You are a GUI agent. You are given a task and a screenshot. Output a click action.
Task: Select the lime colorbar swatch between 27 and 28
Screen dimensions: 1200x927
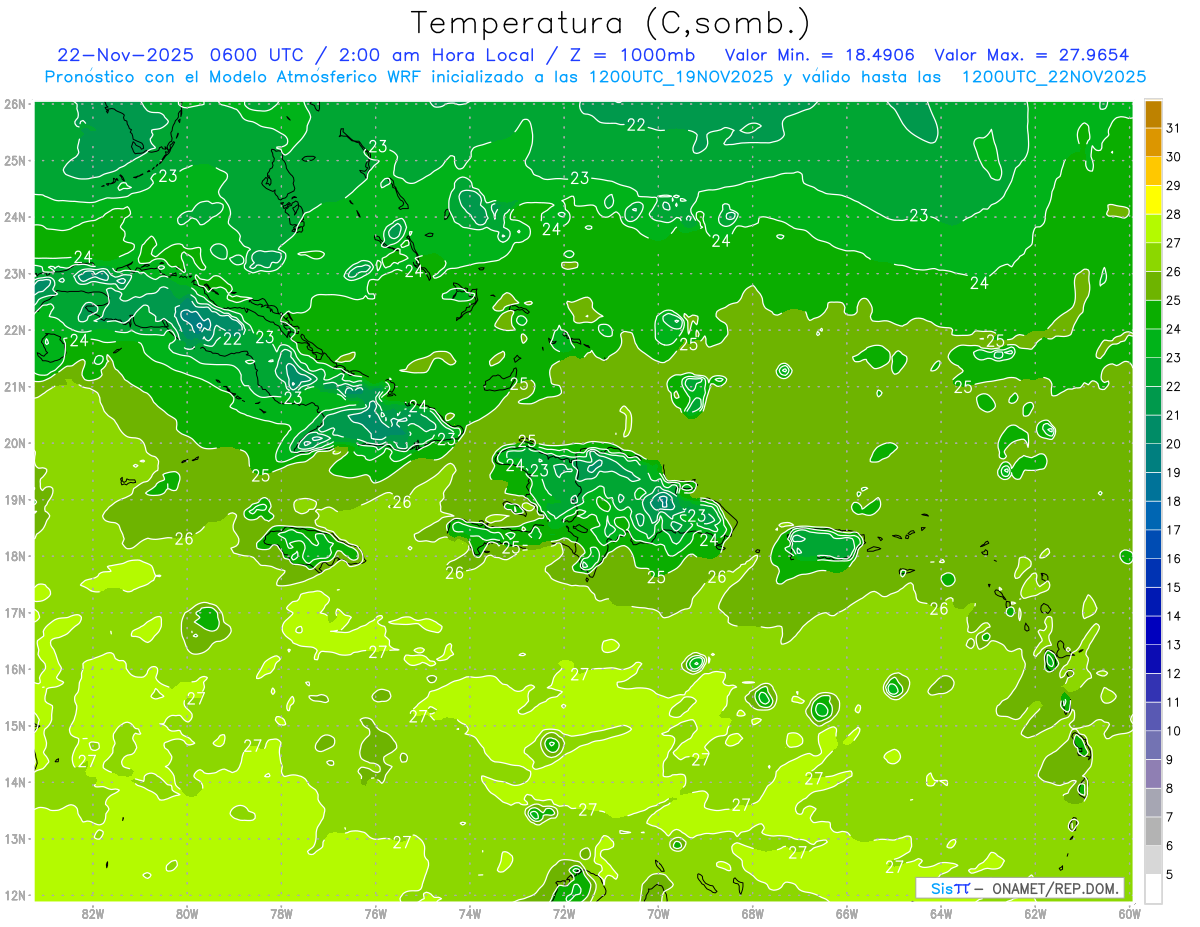point(1153,228)
